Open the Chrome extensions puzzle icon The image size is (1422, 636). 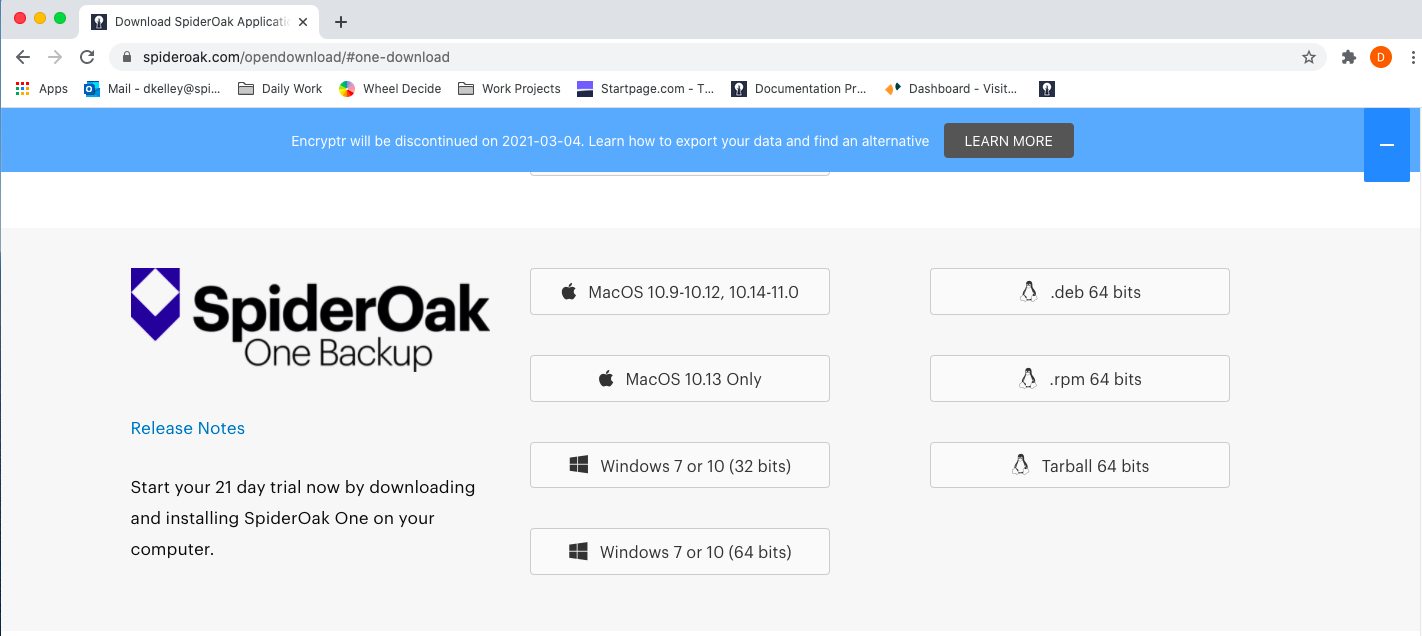tap(1348, 57)
